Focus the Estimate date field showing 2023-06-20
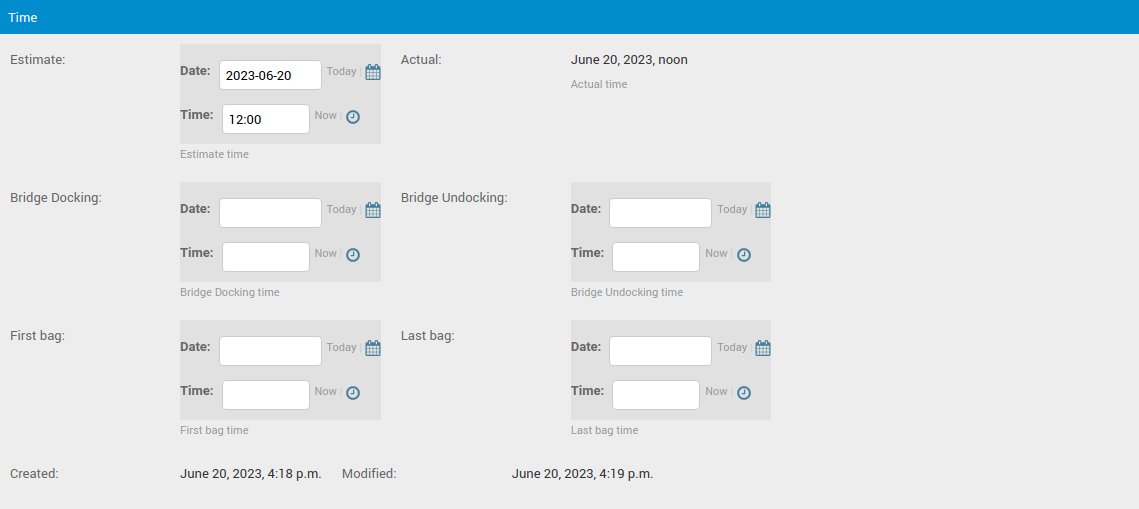The width and height of the screenshot is (1139, 509). [270, 75]
